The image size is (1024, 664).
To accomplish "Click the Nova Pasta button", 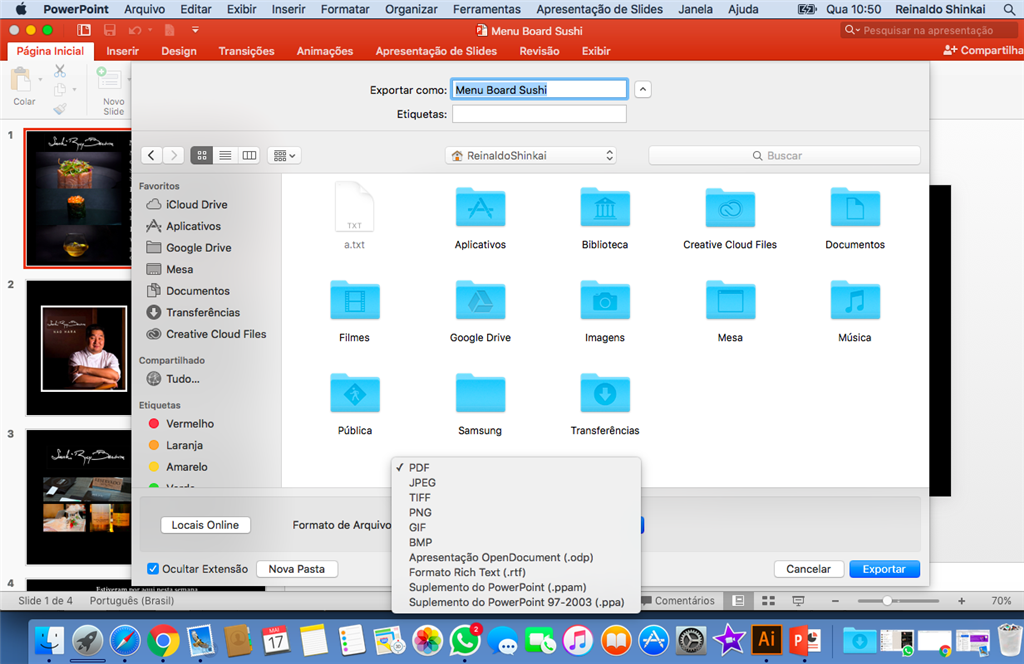I will tap(296, 569).
